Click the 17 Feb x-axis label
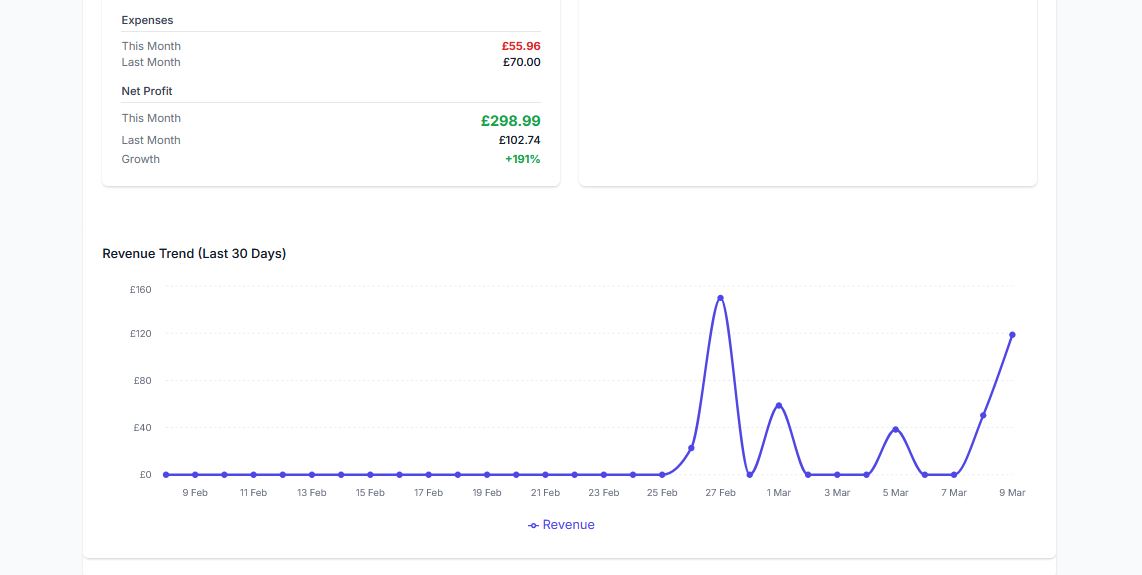Image resolution: width=1142 pixels, height=575 pixels. point(428,493)
